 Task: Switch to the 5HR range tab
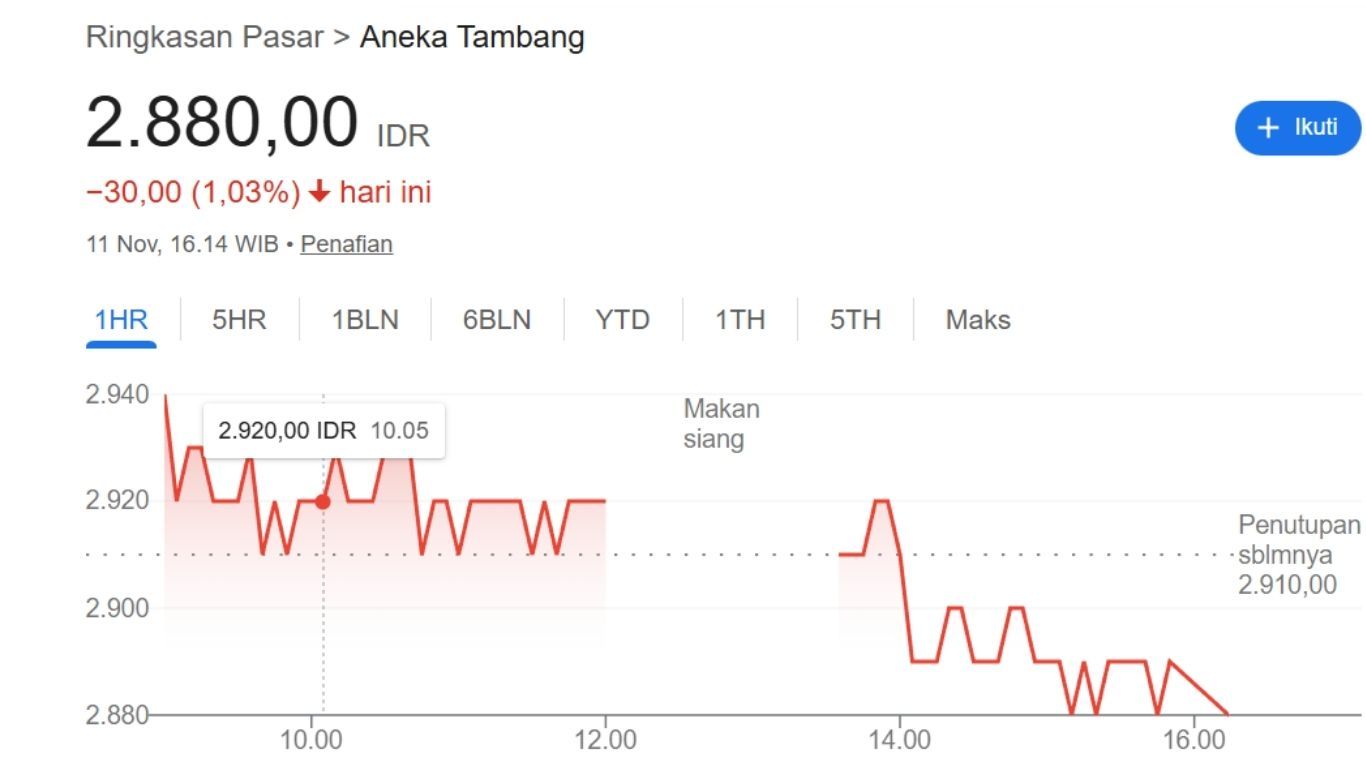(x=239, y=320)
